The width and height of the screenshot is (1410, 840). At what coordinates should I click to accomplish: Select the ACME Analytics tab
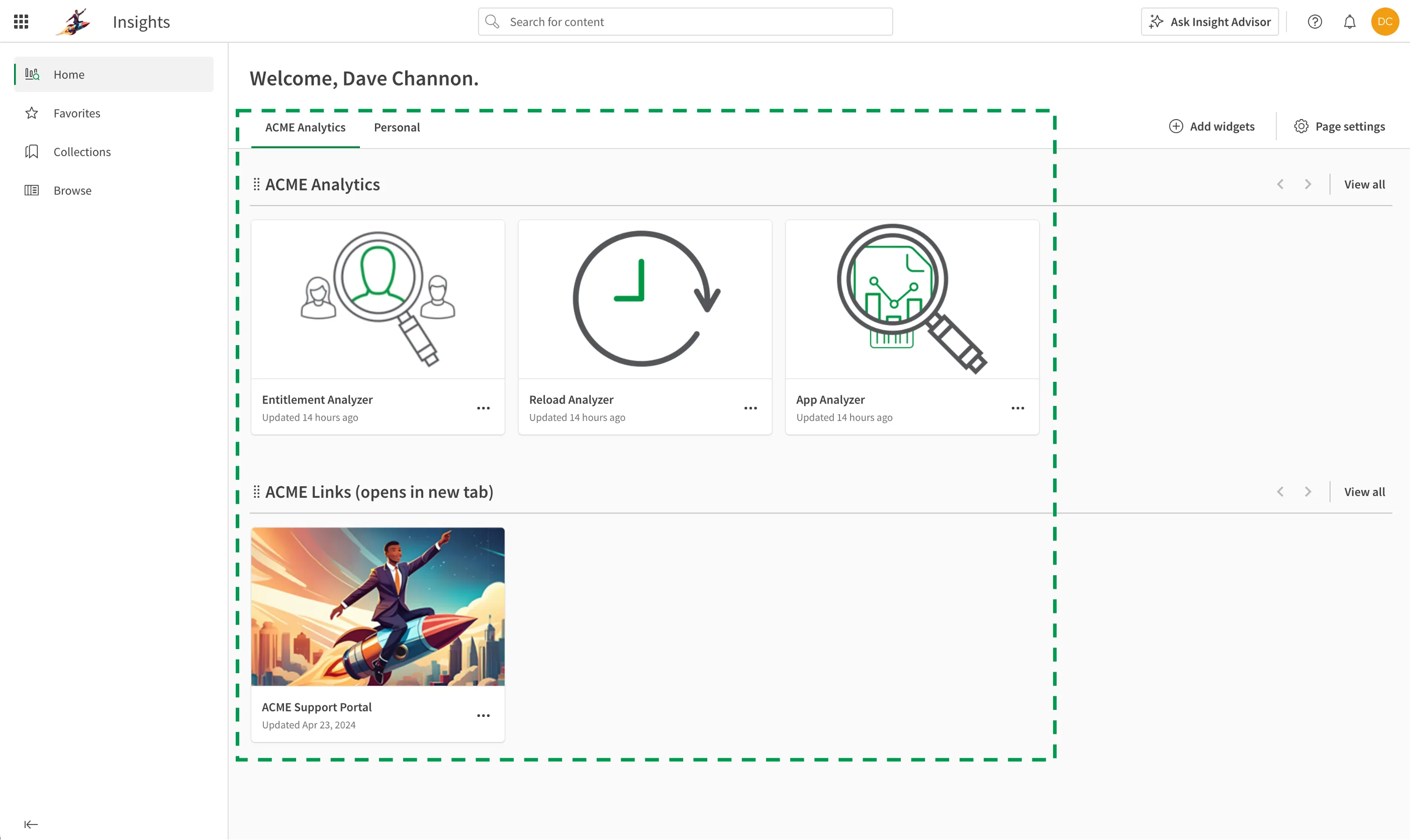click(x=305, y=127)
